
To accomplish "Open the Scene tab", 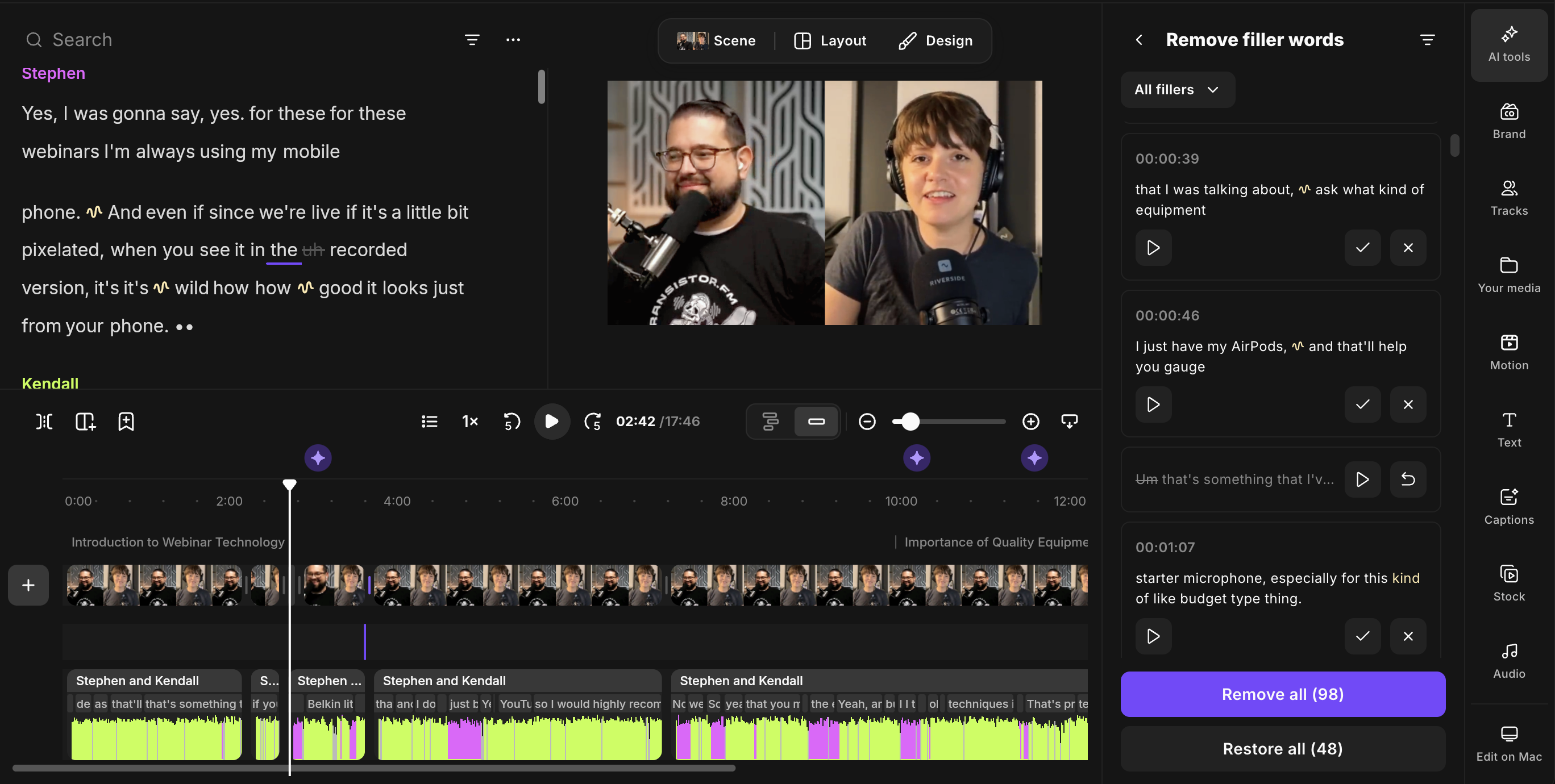I will tap(717, 40).
